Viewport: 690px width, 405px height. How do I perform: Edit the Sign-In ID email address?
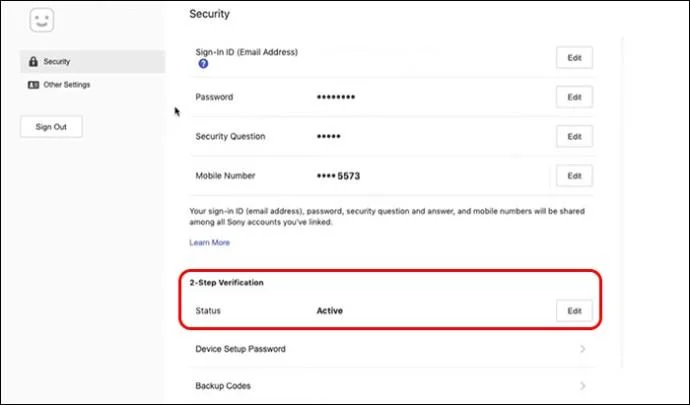pos(574,58)
